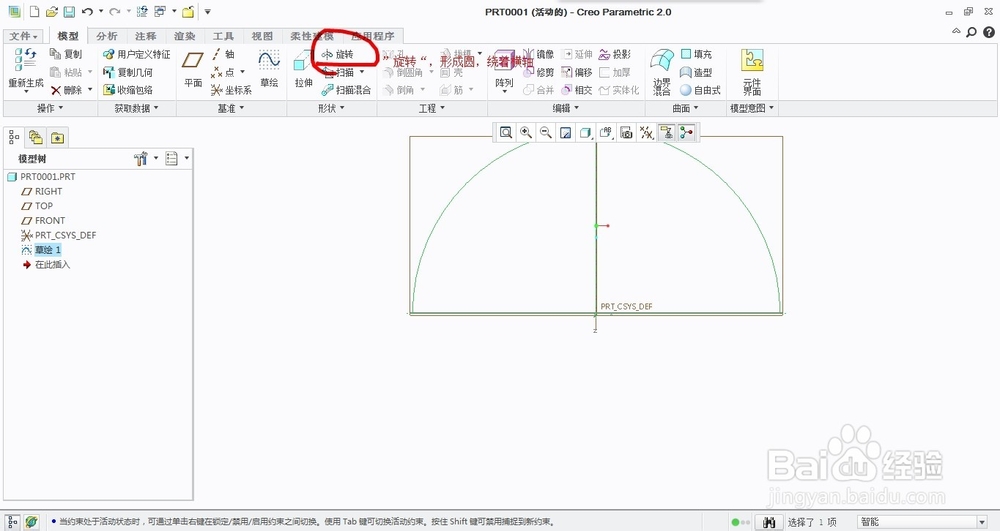
Task: Zoom out using the graphics toolbar
Action: [546, 132]
